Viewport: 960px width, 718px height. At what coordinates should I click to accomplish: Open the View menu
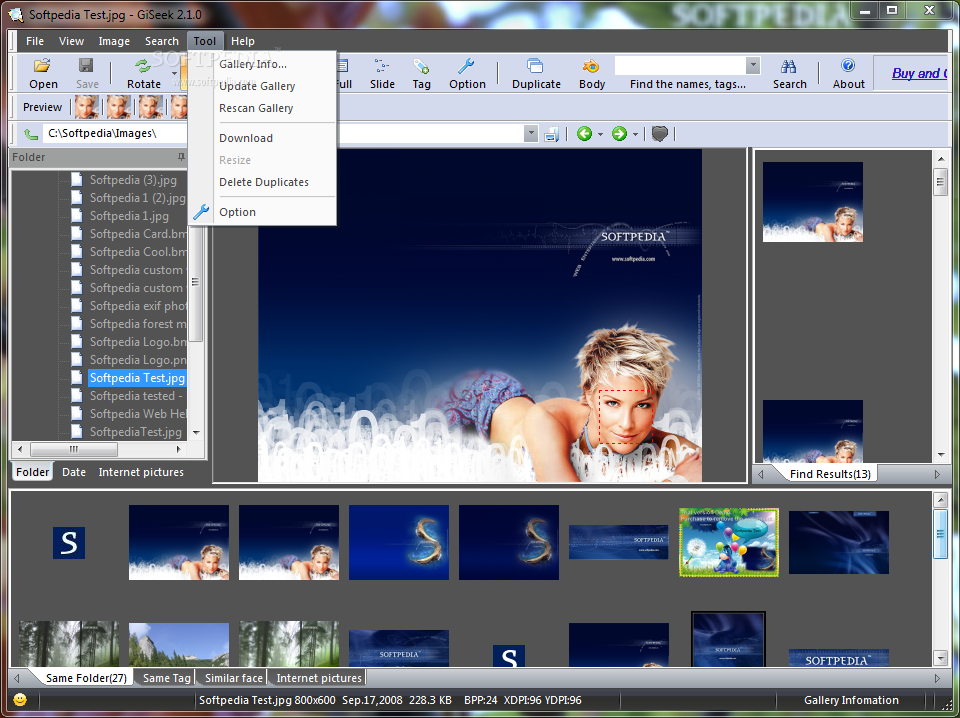[x=71, y=41]
